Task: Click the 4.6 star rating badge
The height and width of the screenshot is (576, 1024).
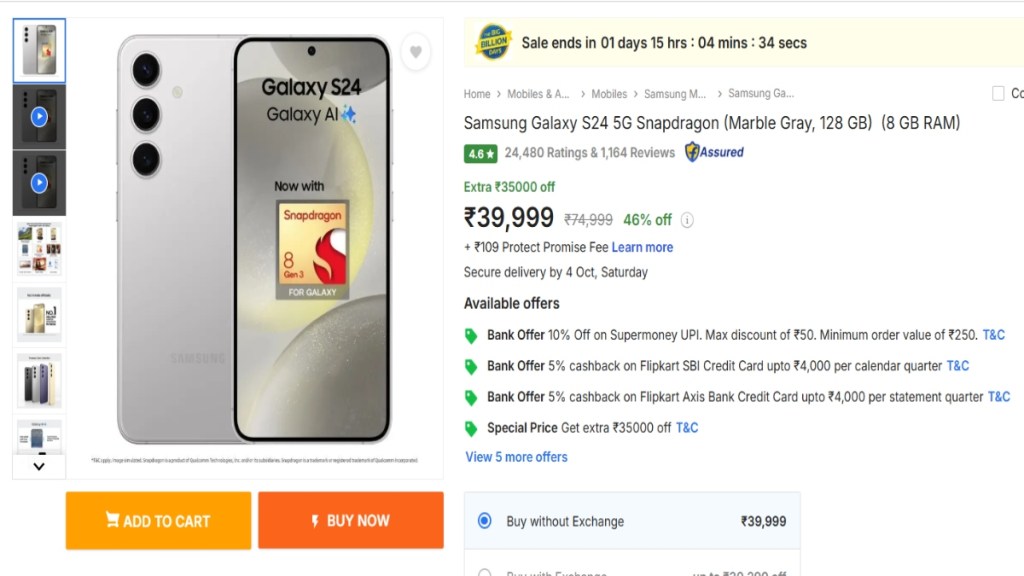Action: [480, 154]
